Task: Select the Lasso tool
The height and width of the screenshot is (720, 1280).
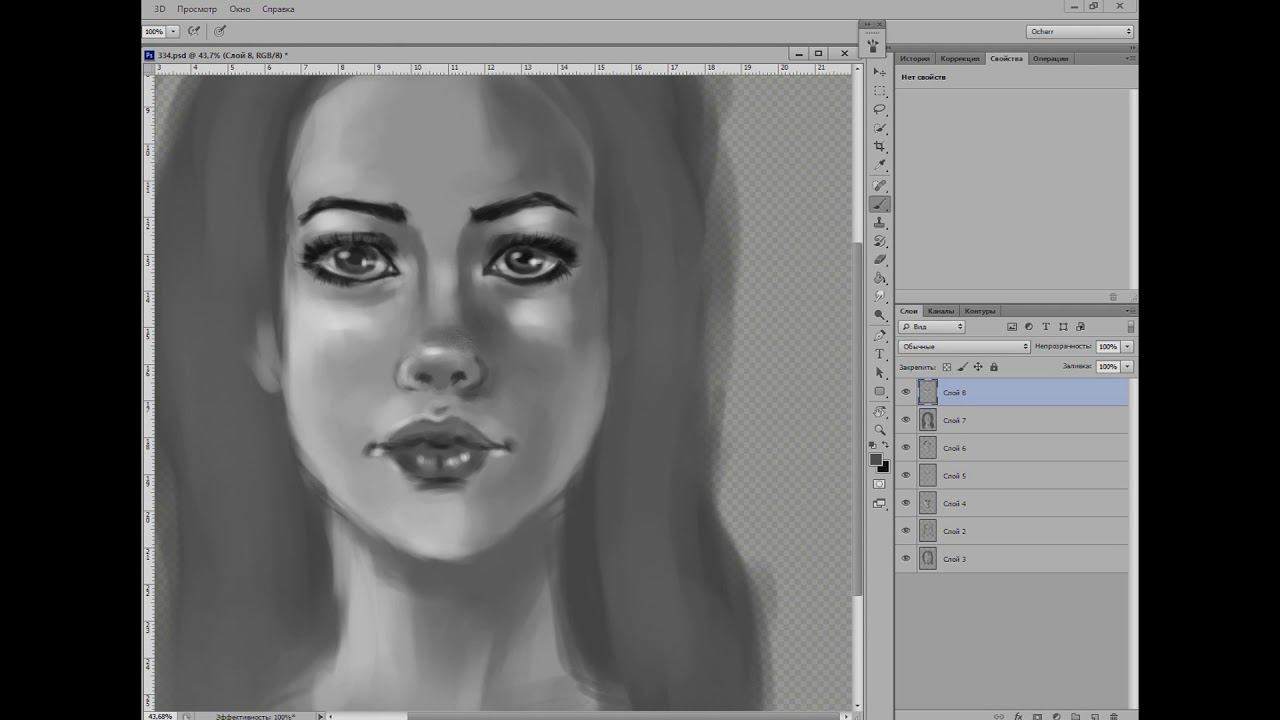Action: click(x=880, y=109)
